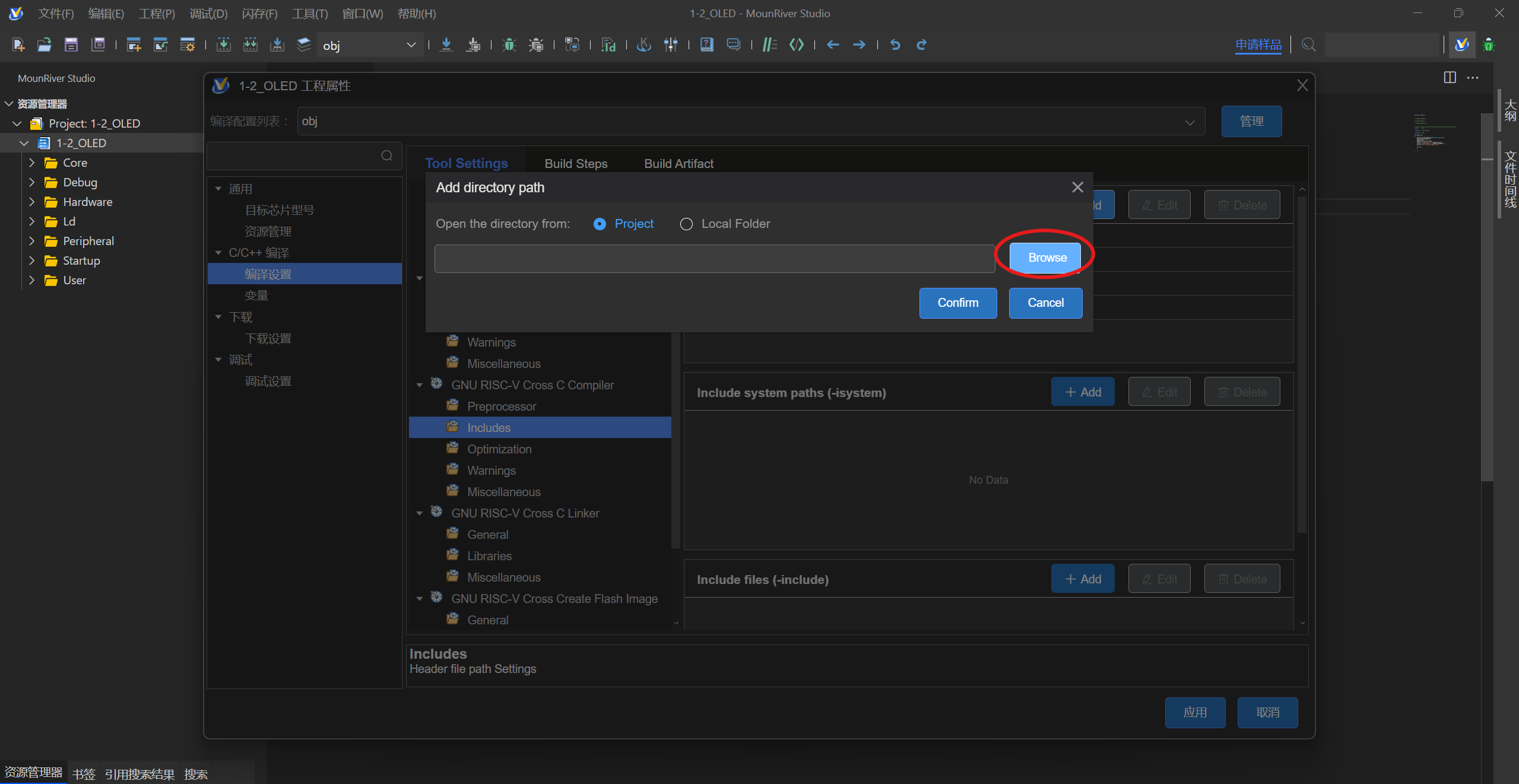Select the Project radio button

point(600,224)
